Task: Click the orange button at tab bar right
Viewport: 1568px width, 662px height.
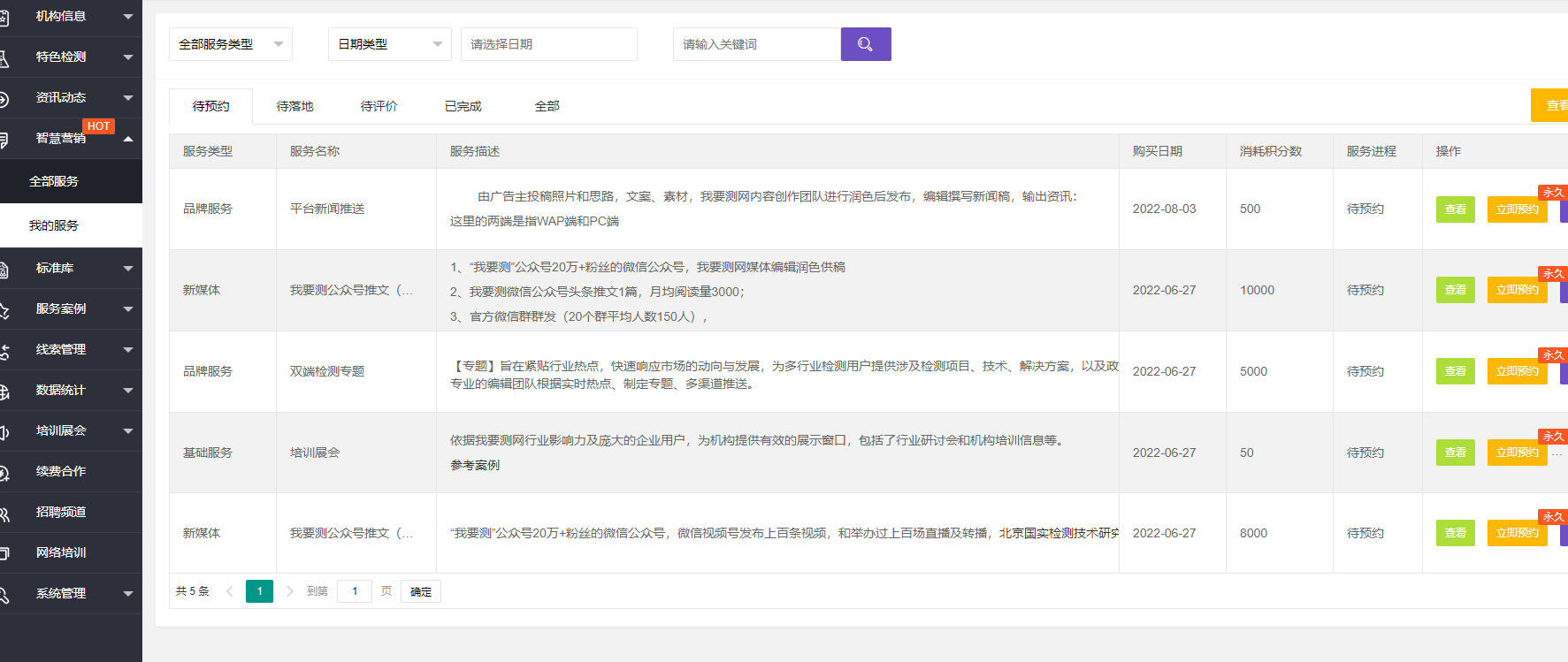Action: pos(1549,105)
